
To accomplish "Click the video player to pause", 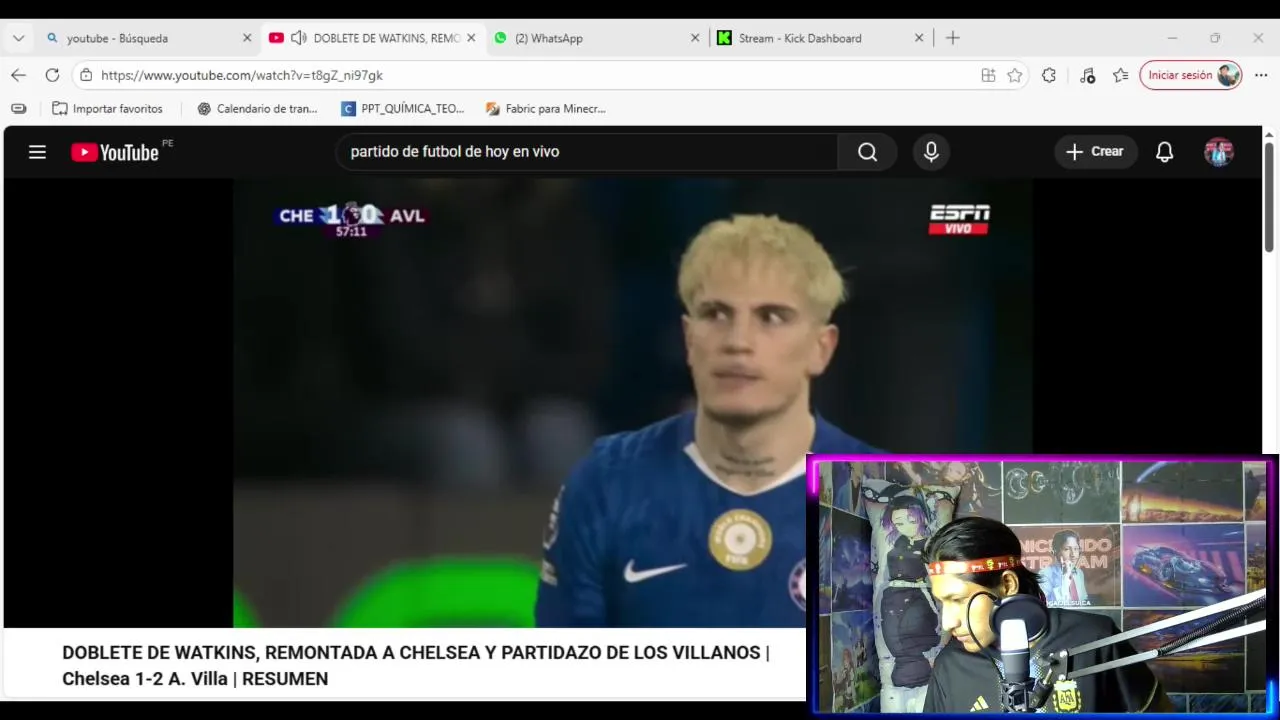I will (x=632, y=403).
